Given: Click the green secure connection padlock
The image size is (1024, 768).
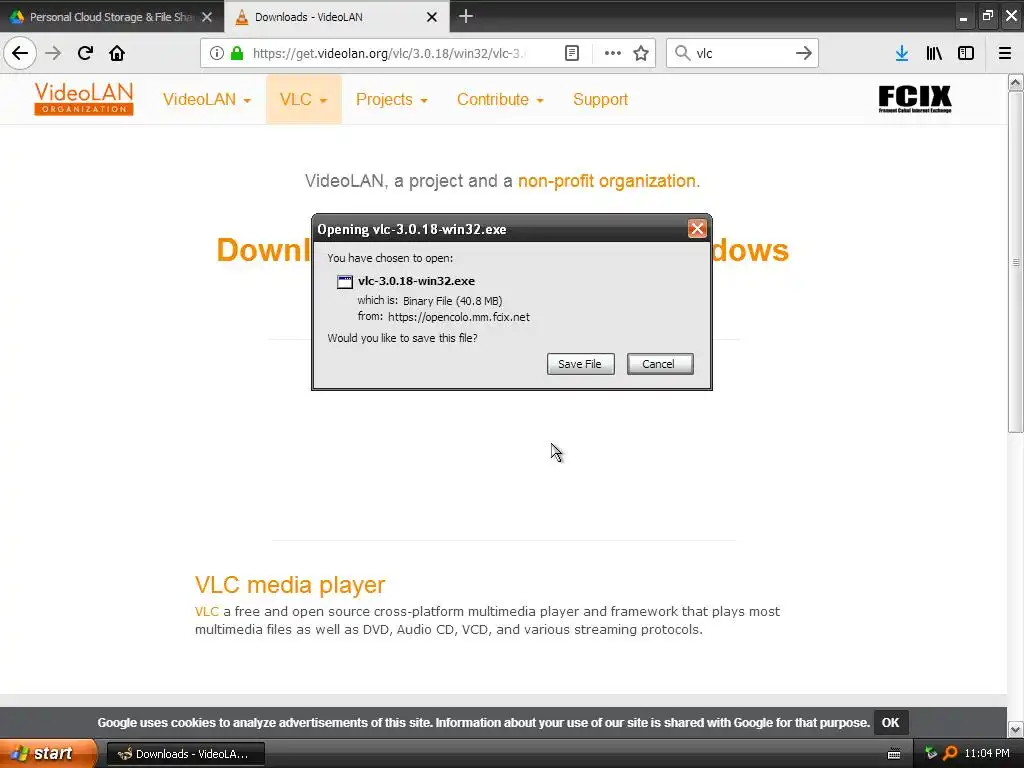Looking at the screenshot, I should 237,53.
